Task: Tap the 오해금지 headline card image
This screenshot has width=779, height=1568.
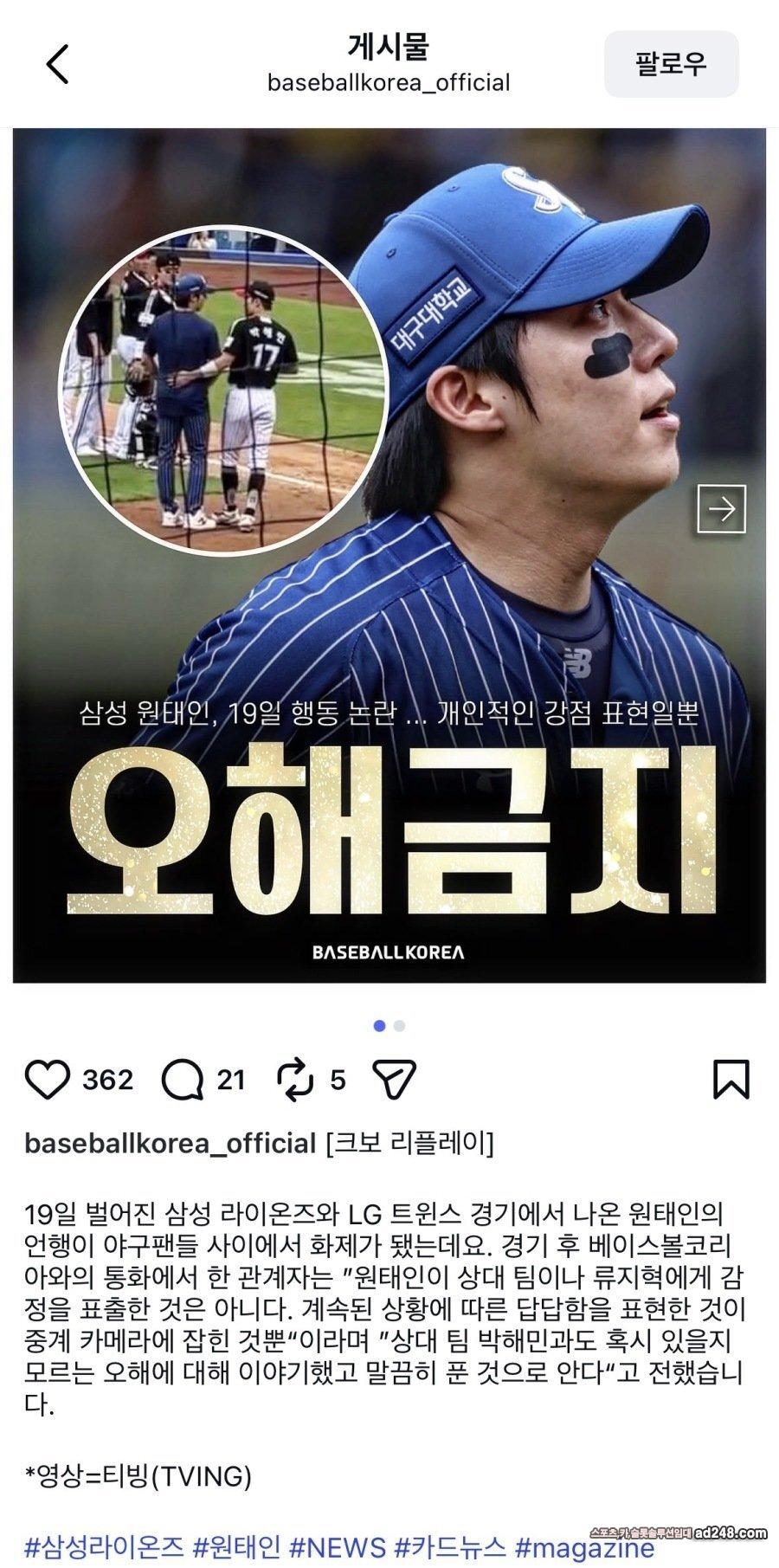Action: tap(389, 556)
